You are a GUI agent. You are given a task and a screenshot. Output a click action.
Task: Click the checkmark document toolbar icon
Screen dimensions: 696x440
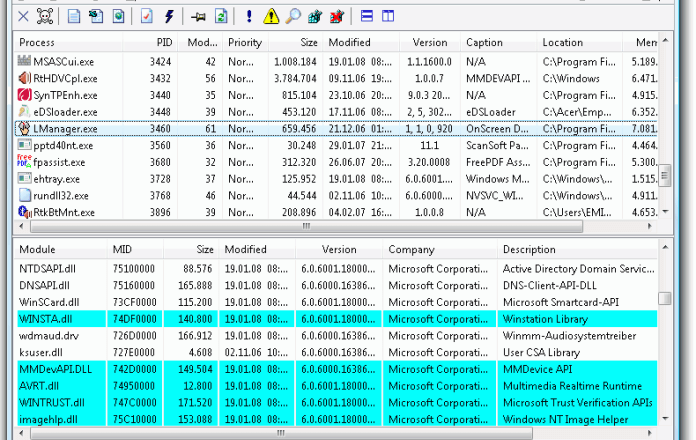147,16
